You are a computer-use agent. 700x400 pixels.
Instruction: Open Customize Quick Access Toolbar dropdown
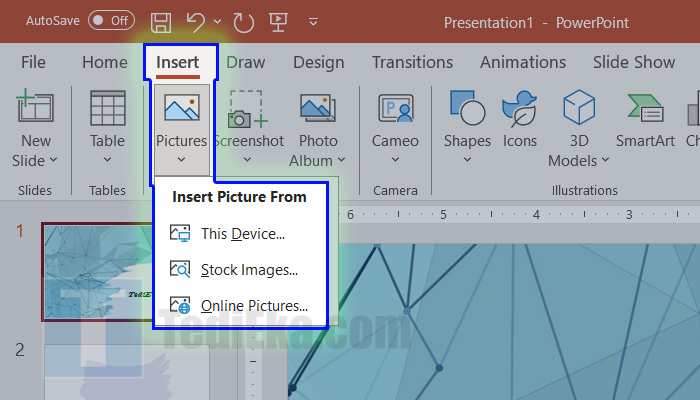coord(313,21)
